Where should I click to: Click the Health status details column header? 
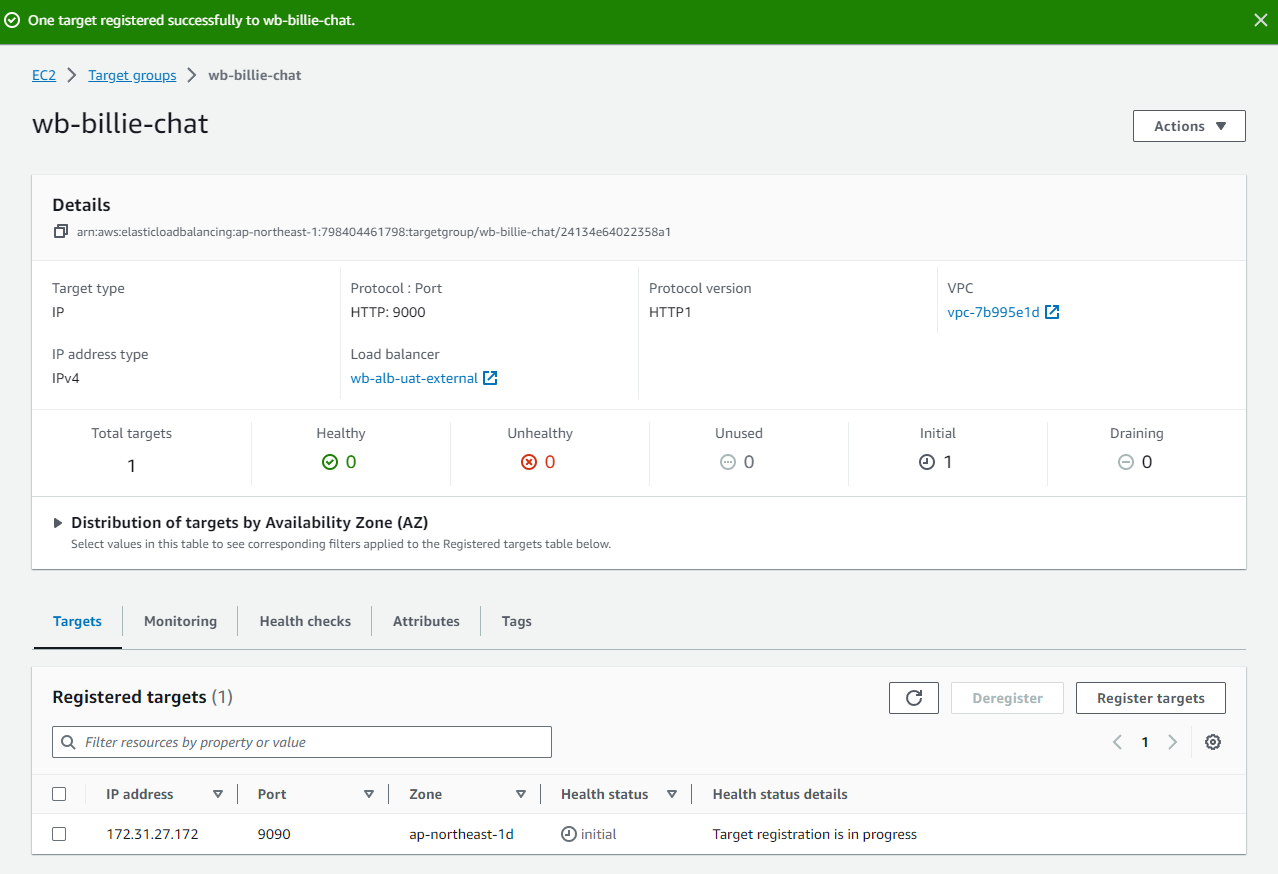pyautogui.click(x=780, y=794)
